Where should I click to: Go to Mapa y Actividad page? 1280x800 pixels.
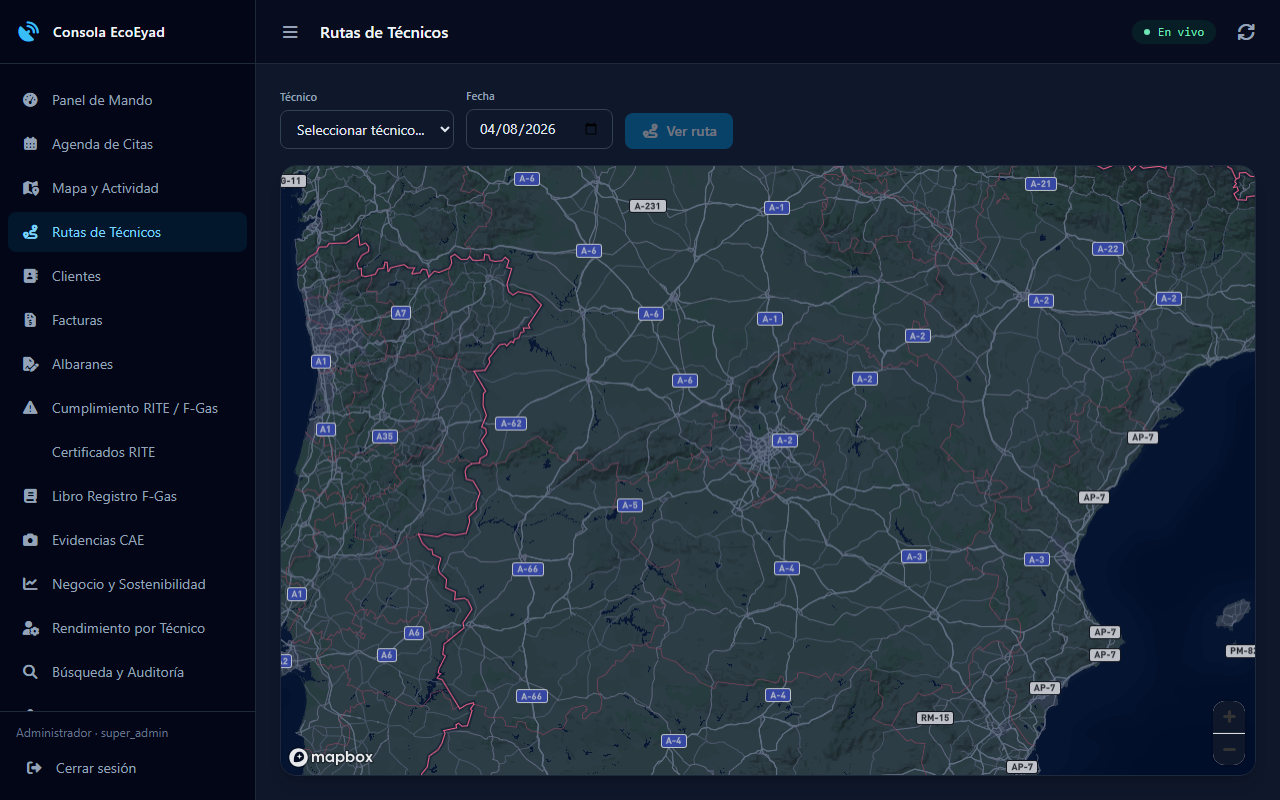click(x=127, y=188)
